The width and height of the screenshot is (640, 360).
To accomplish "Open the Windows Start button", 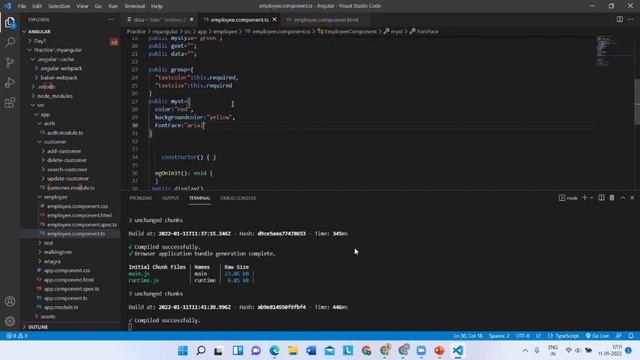I will tap(183, 351).
